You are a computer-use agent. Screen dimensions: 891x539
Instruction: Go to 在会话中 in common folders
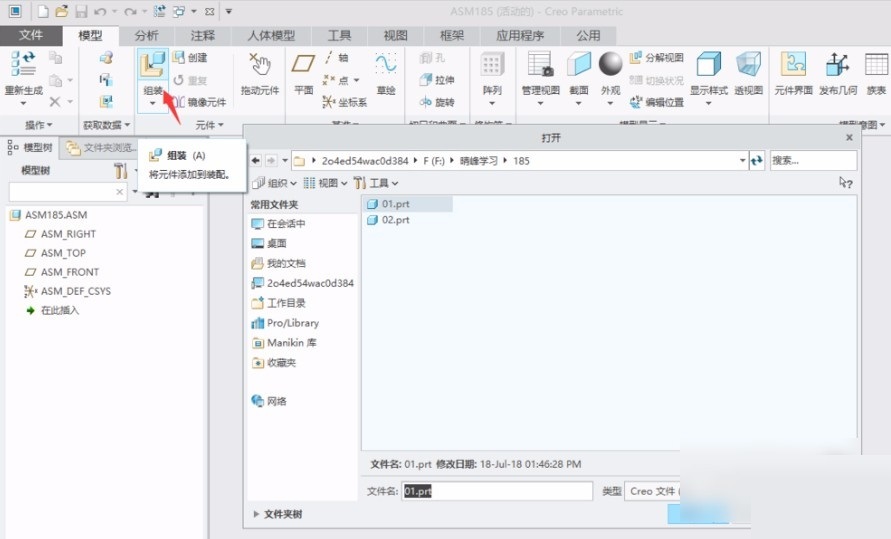pos(278,224)
